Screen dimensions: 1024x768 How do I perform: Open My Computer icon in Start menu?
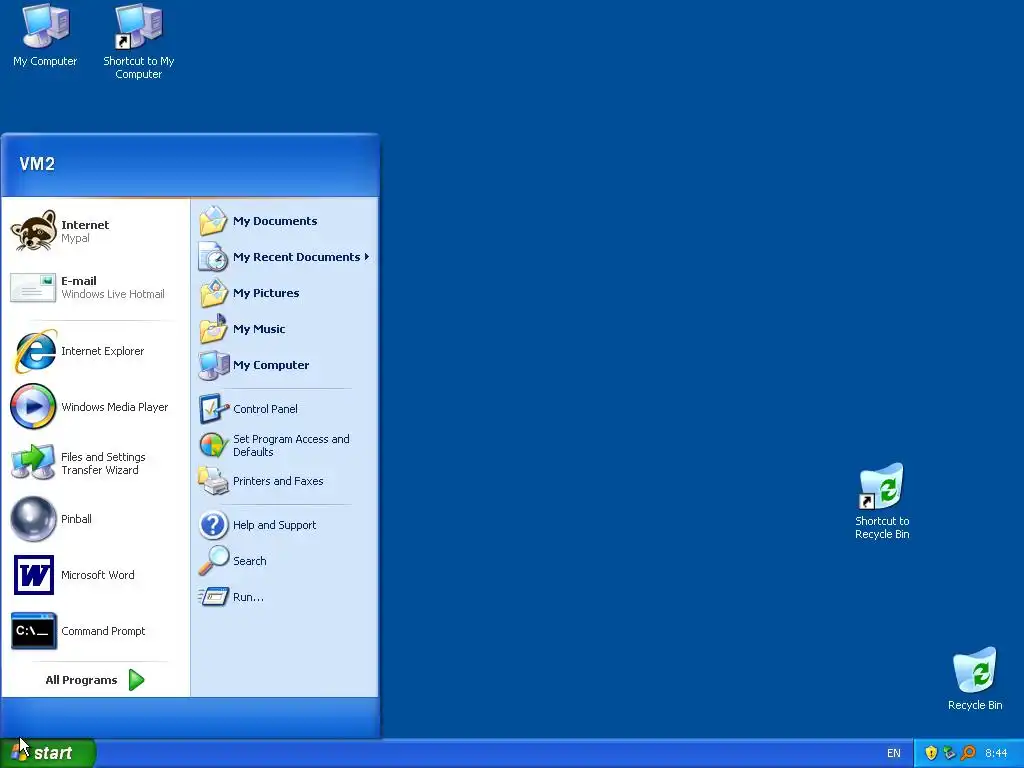[x=214, y=365]
